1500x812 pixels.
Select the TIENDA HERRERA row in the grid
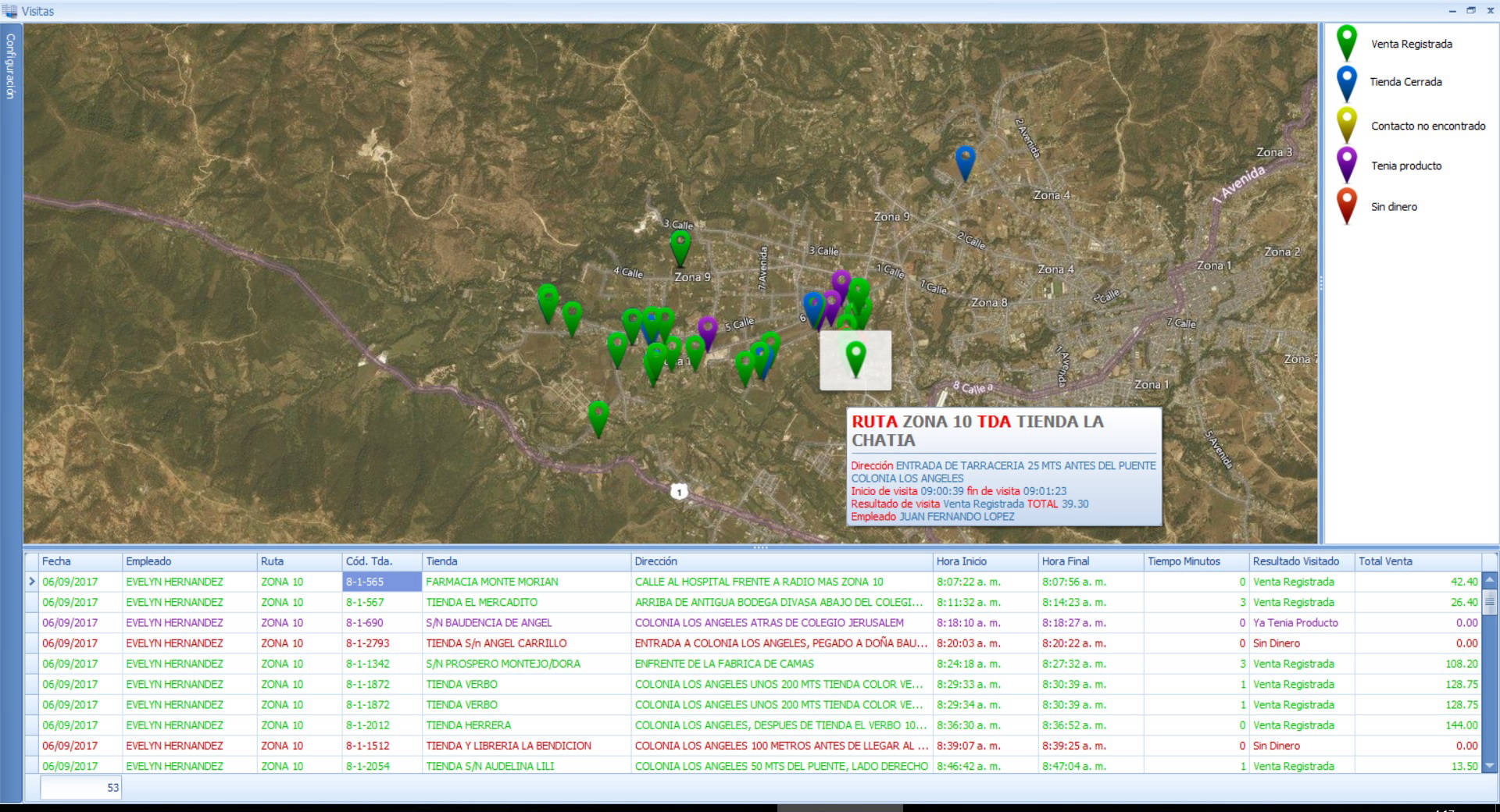pyautogui.click(x=468, y=725)
